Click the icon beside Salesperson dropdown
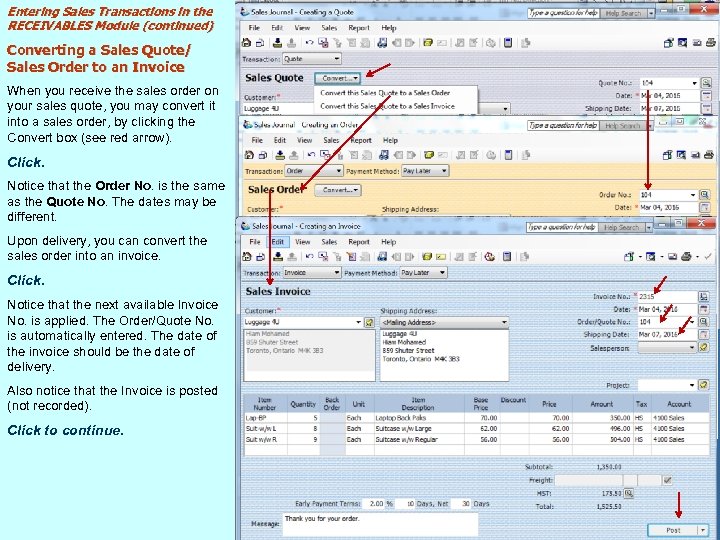This screenshot has width=720, height=540. (x=704, y=348)
